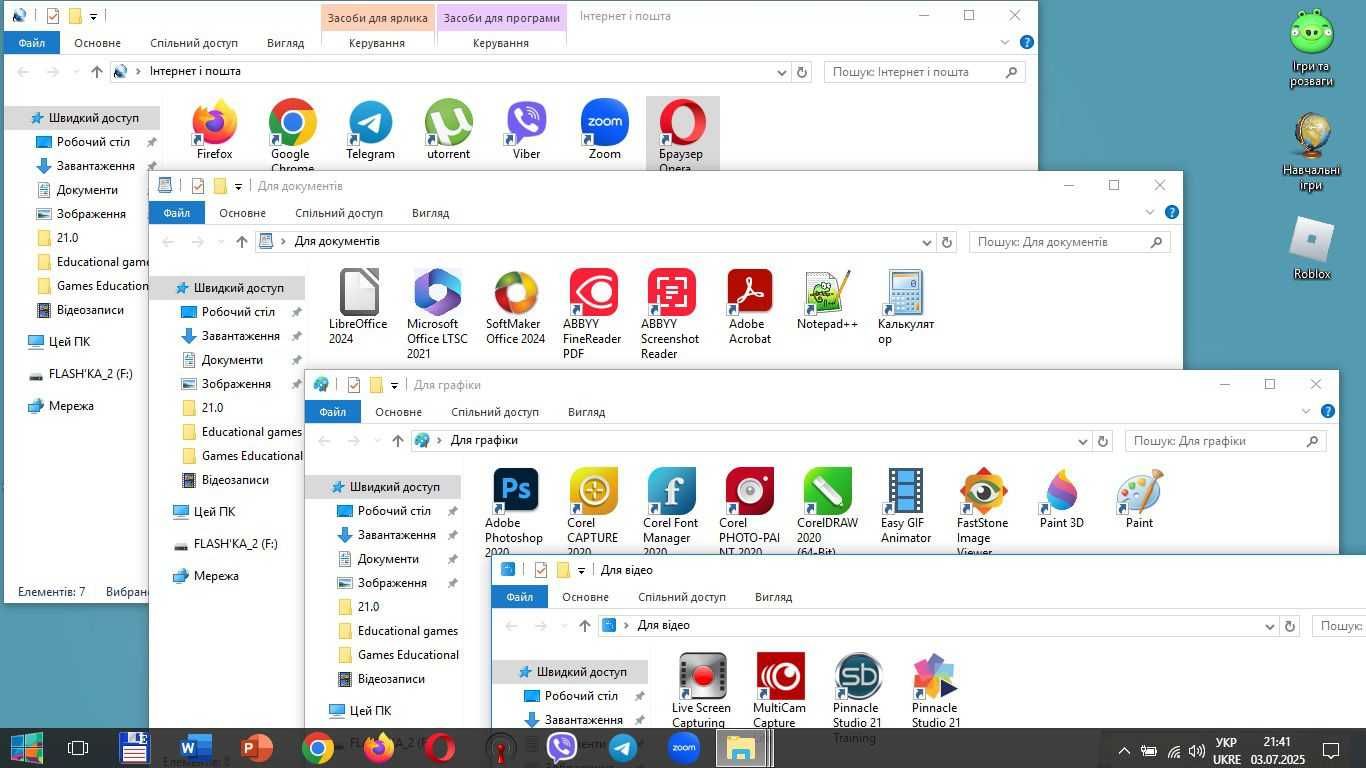Select the Easy GIF Animator shortcut

905,505
